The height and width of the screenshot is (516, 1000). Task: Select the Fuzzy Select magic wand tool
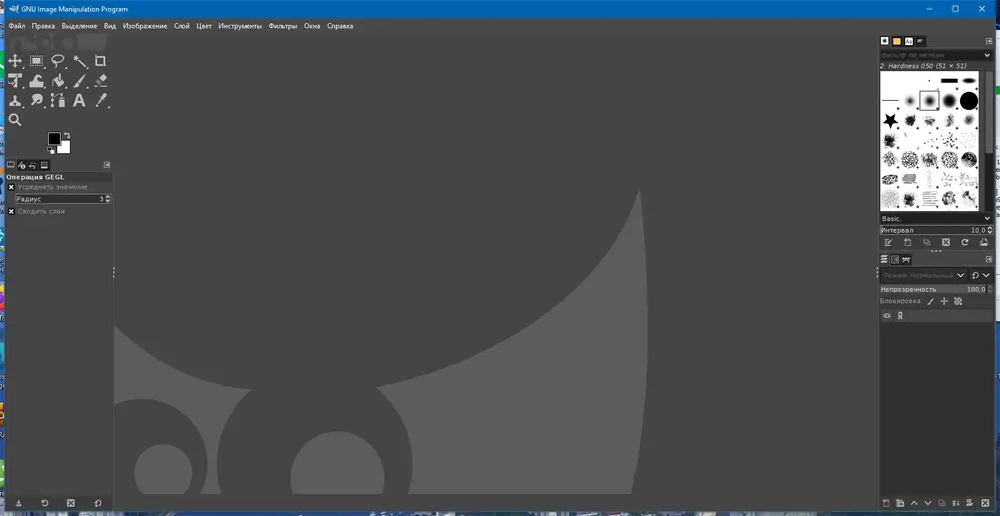(x=80, y=61)
